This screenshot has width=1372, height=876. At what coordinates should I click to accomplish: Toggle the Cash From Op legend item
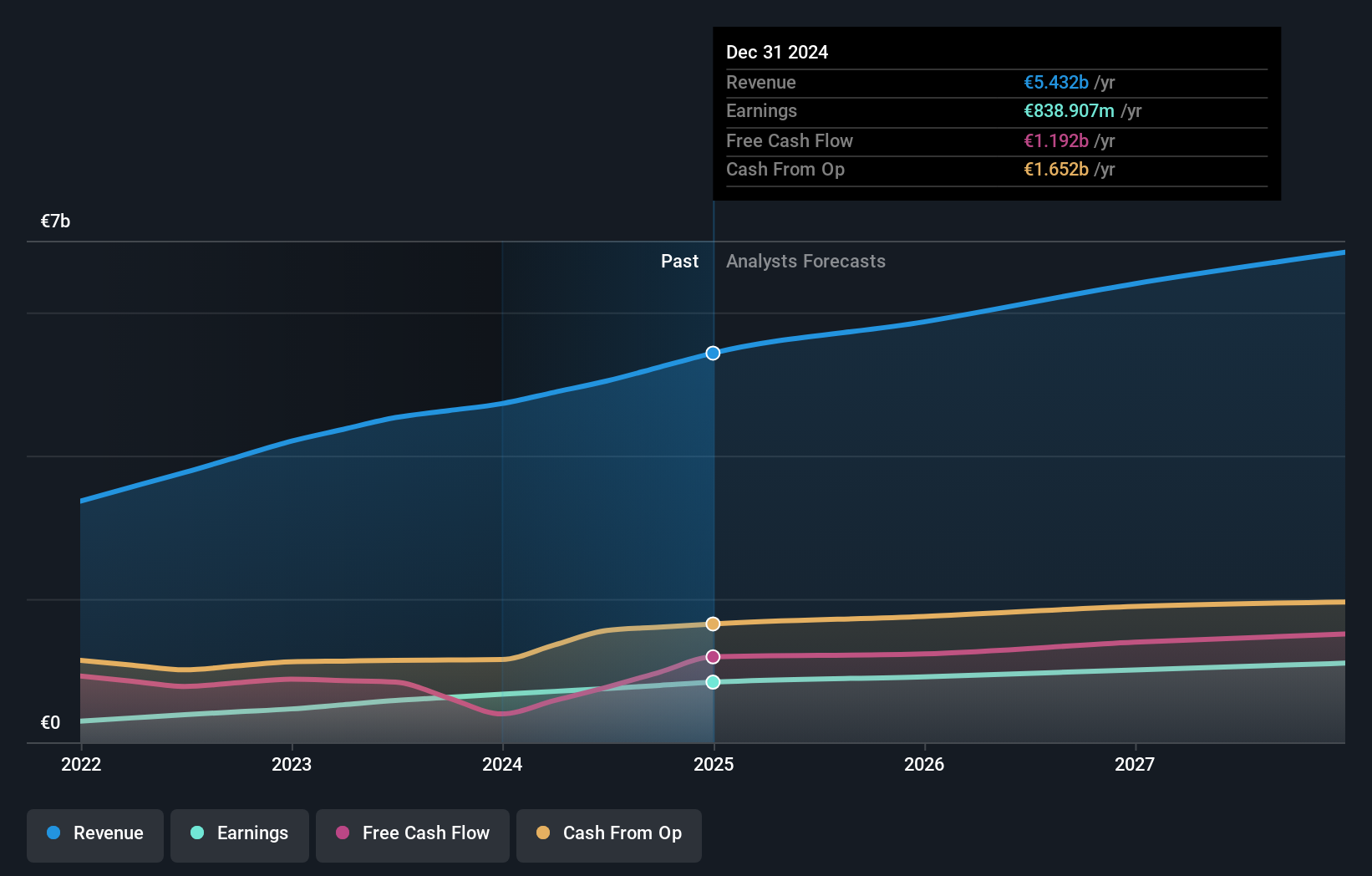(608, 834)
